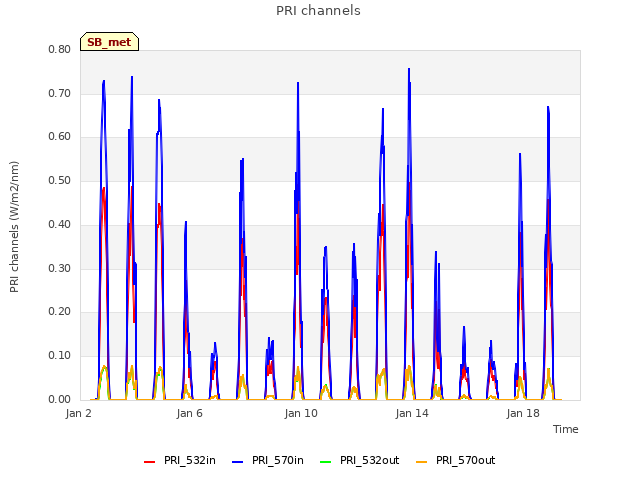Click the Jan 10 x-axis label
Viewport: 640px width, 480px height.
pyautogui.click(x=301, y=413)
